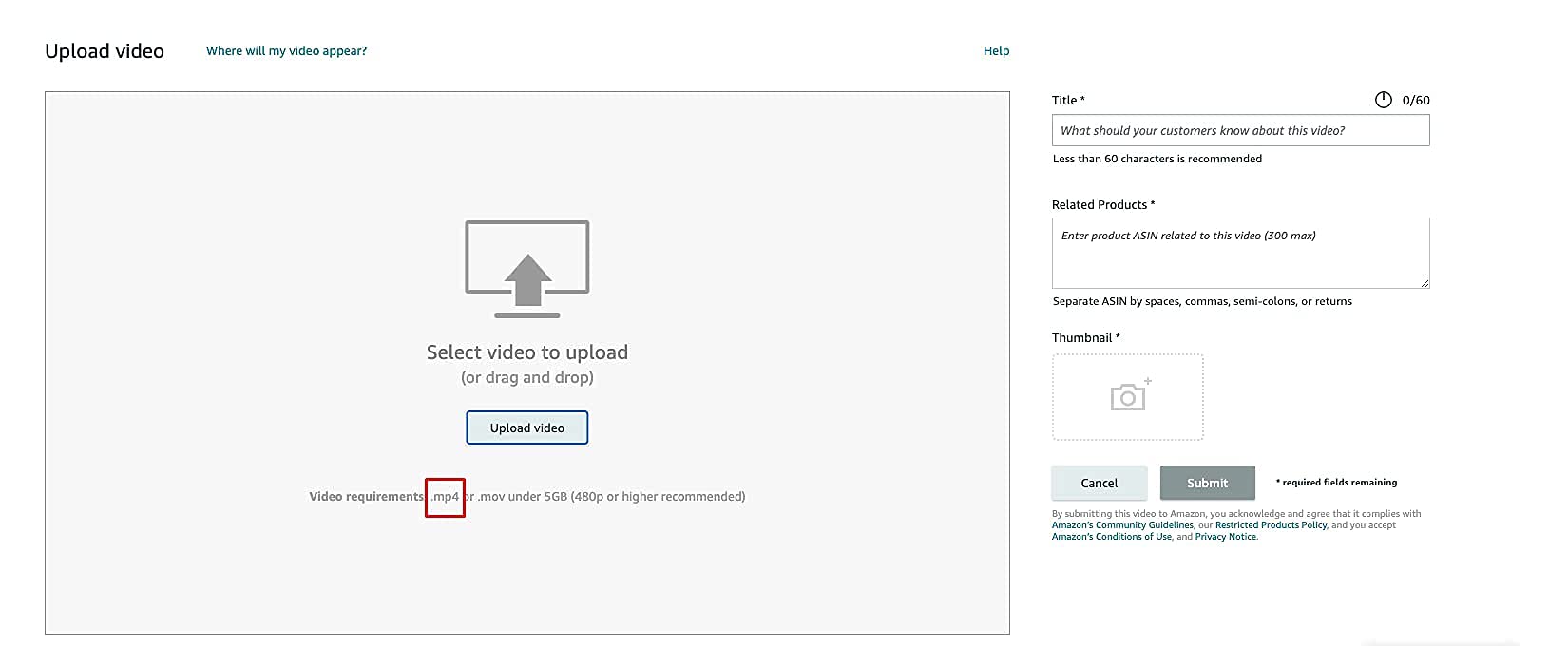Click the Cancel button

tap(1100, 483)
